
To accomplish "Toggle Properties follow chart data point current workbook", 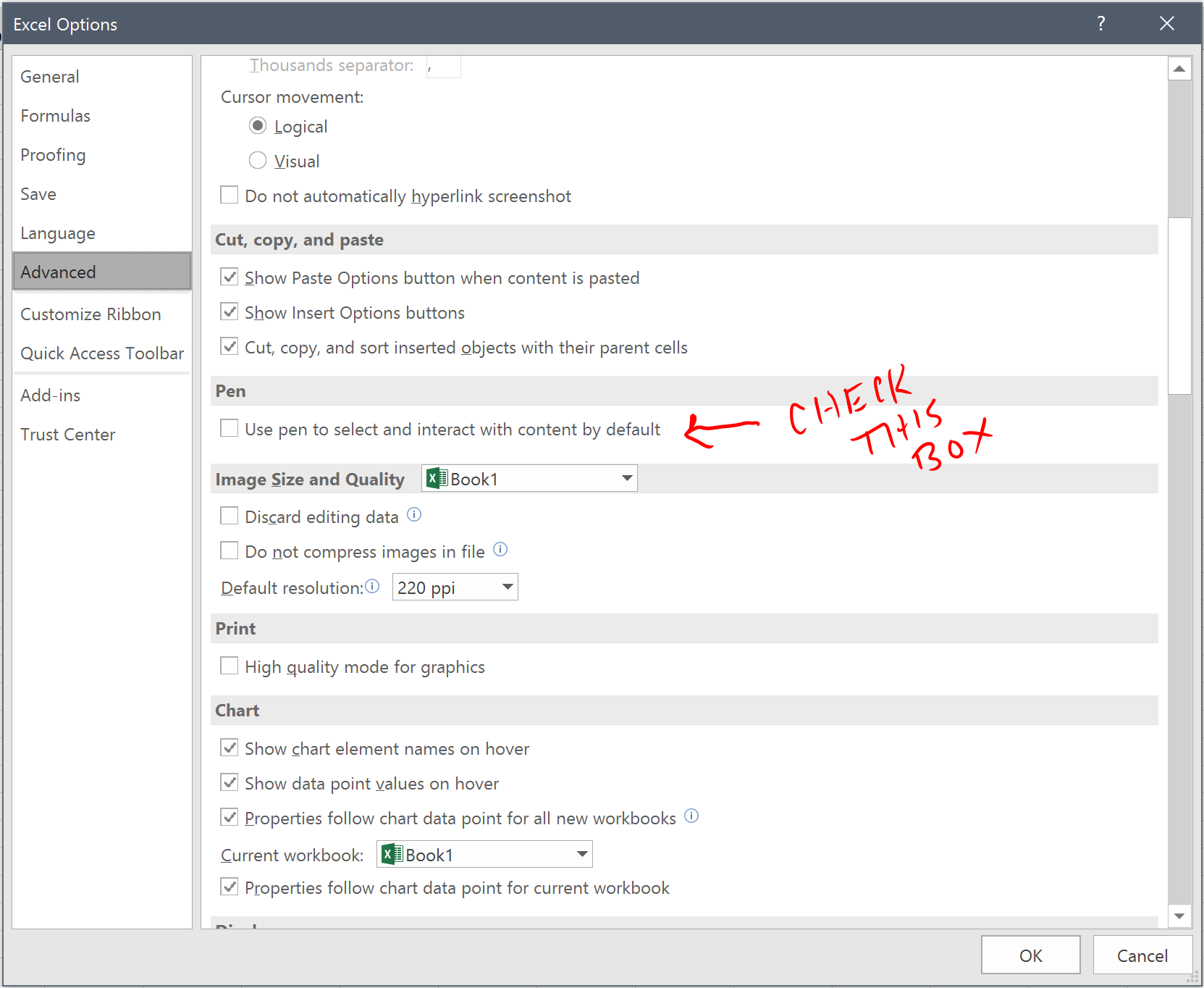I will pos(230,887).
